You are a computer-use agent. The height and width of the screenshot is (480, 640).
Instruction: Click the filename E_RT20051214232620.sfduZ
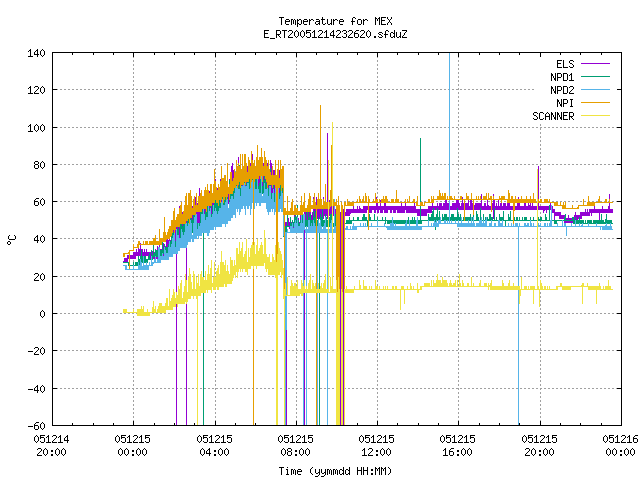click(335, 34)
